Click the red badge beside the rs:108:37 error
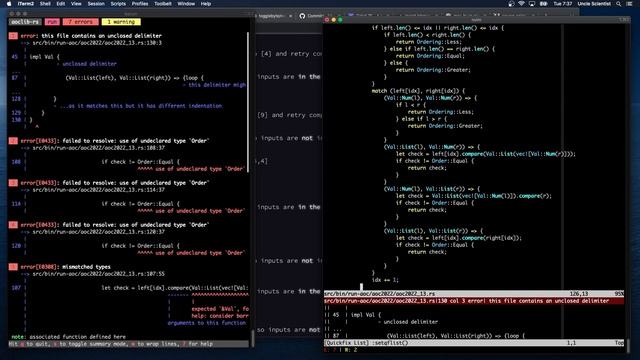The height and width of the screenshot is (360, 640). tap(13, 141)
